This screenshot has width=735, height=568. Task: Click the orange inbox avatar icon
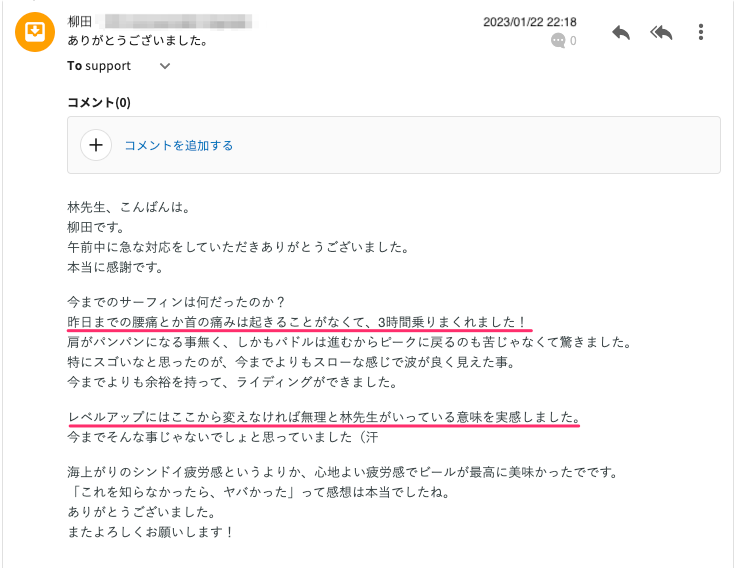[35, 32]
